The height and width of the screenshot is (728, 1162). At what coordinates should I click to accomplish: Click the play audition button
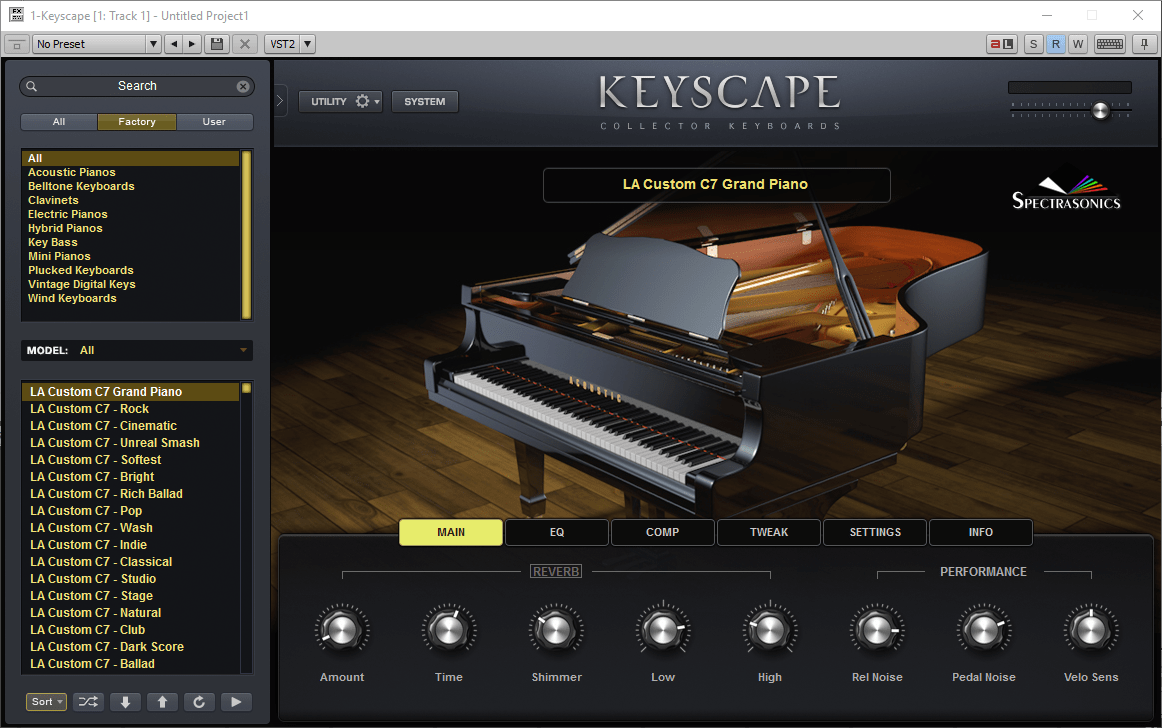point(236,701)
